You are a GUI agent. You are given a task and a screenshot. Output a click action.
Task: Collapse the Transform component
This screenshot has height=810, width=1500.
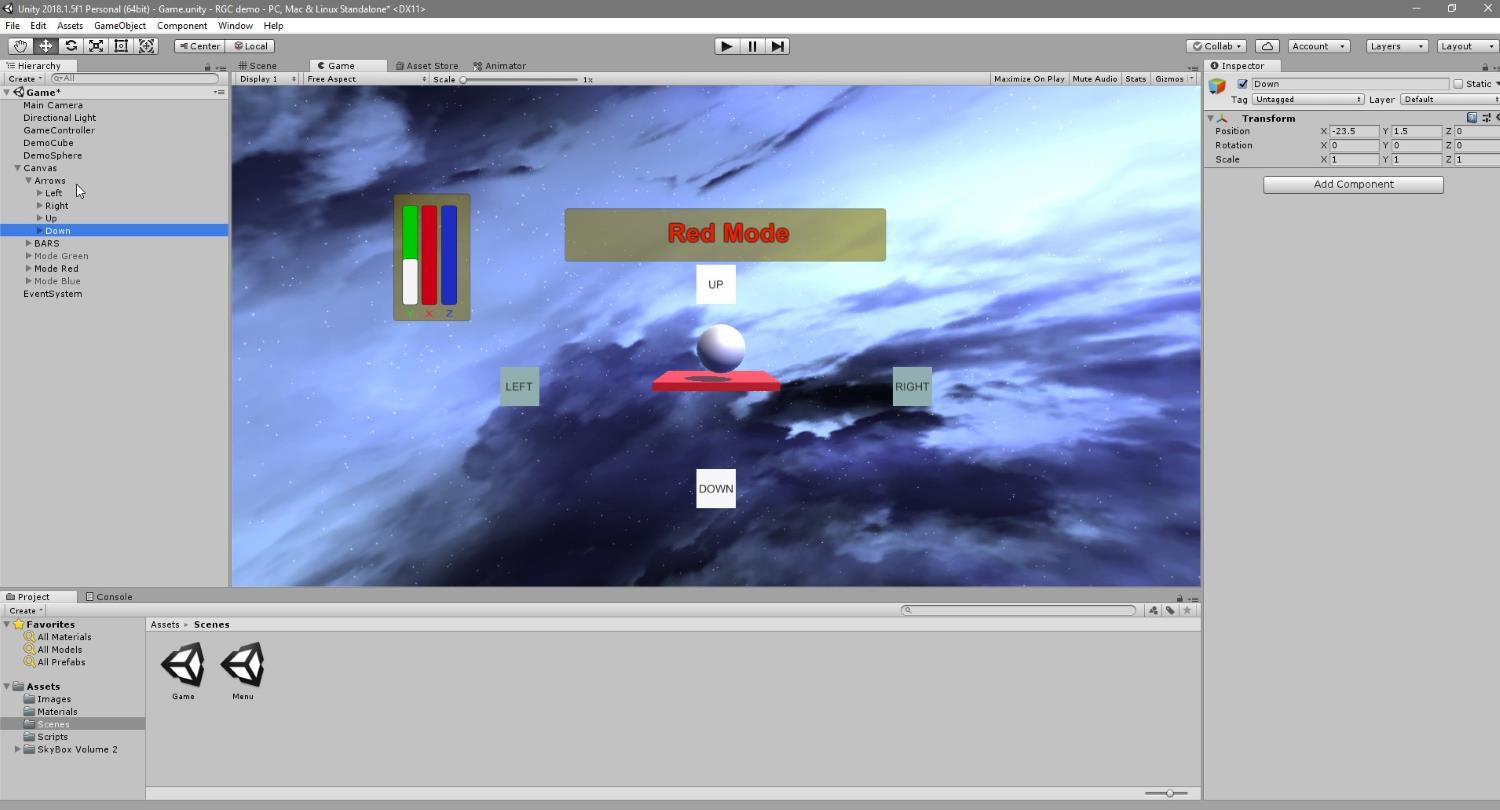1211,118
